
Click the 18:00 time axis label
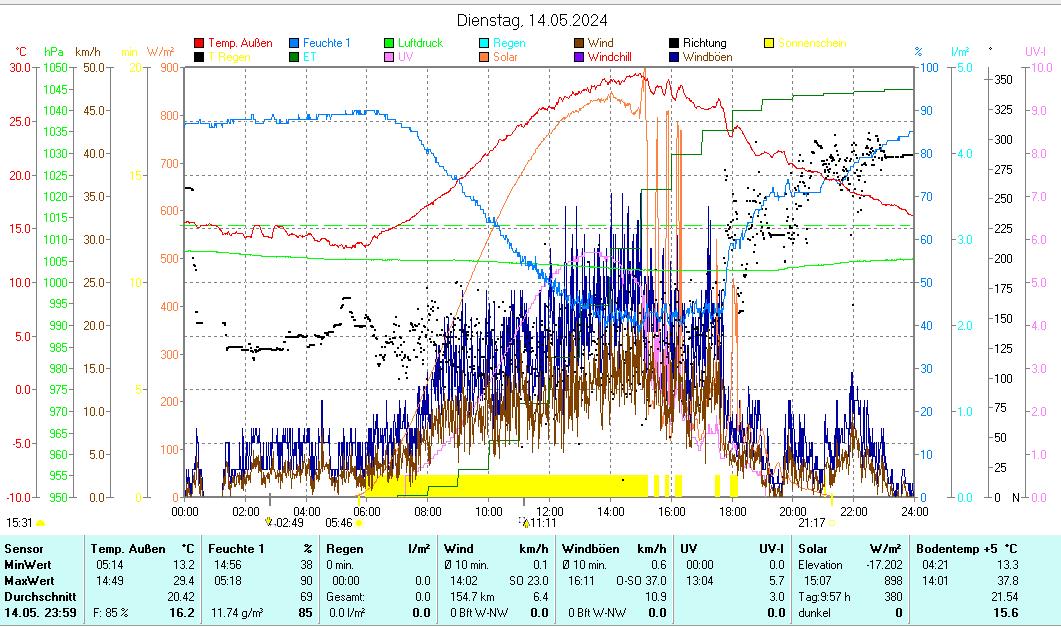[x=731, y=512]
